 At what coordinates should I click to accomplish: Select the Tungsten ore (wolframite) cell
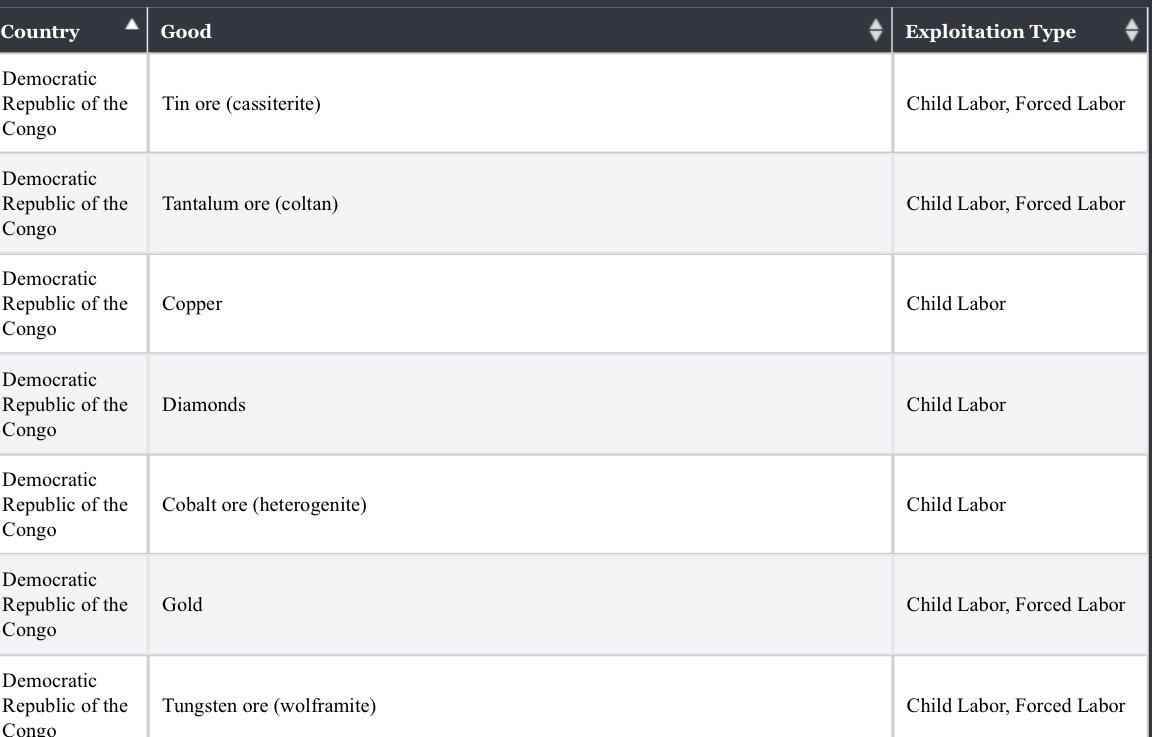click(269, 705)
